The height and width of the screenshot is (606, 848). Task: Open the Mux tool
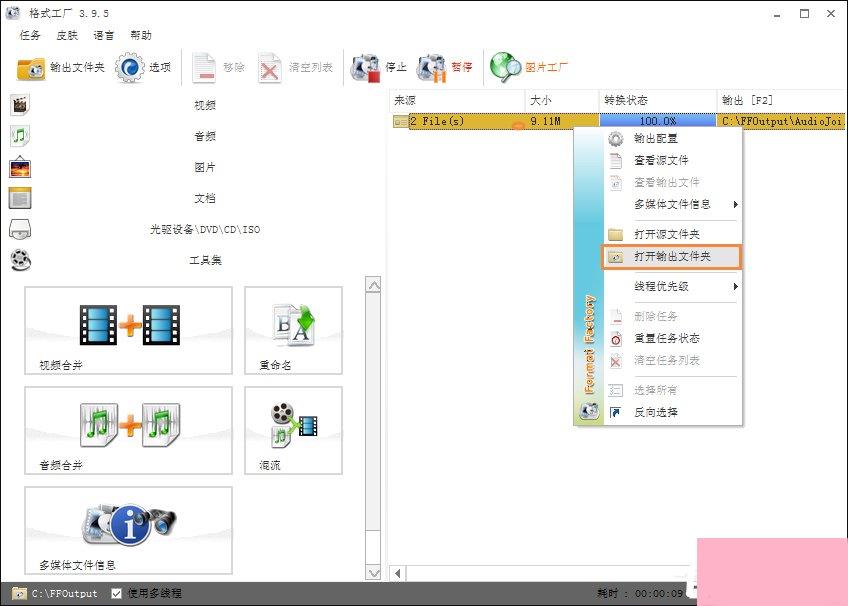point(293,430)
